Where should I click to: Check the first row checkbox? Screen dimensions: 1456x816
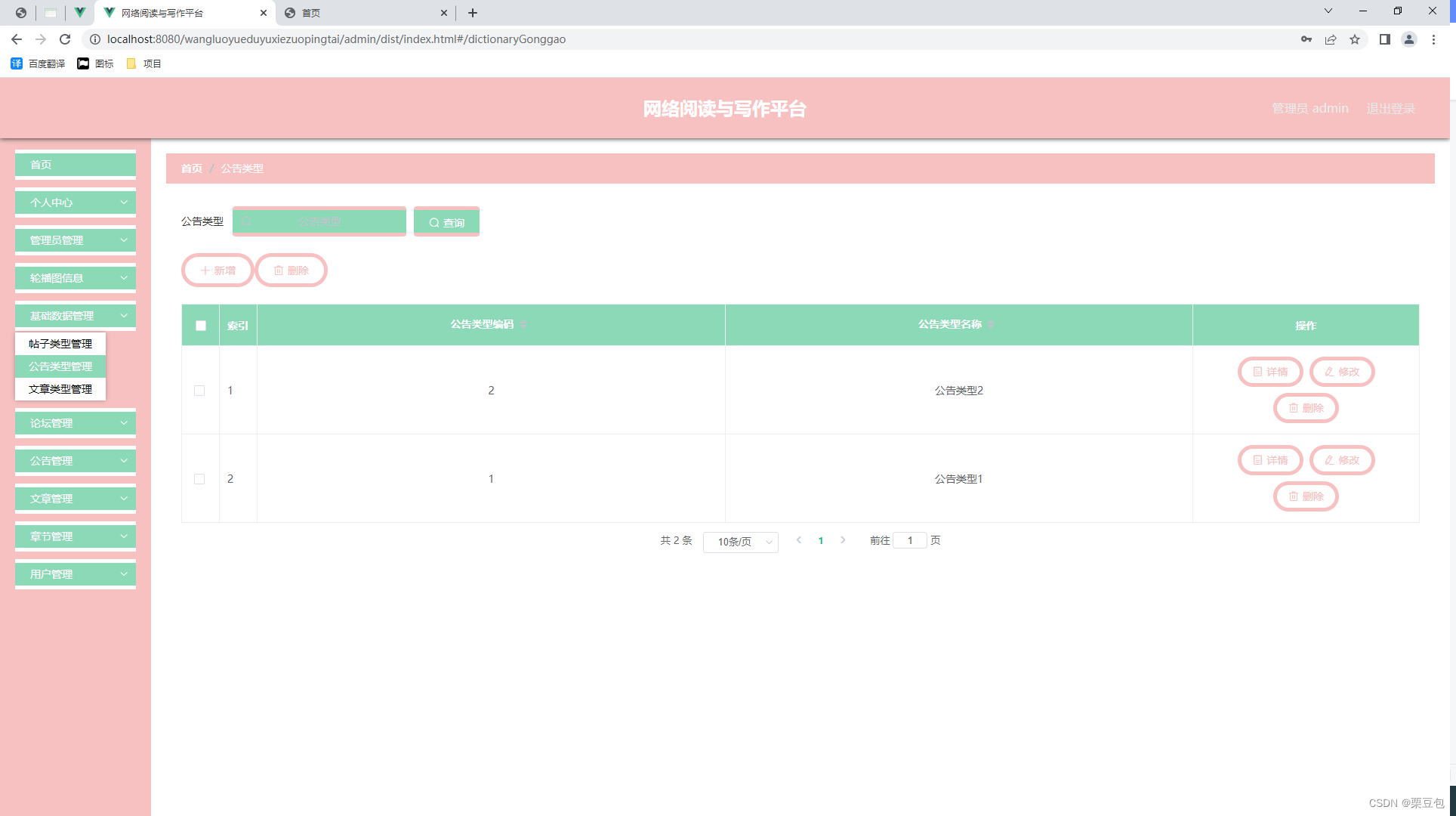[x=199, y=391]
